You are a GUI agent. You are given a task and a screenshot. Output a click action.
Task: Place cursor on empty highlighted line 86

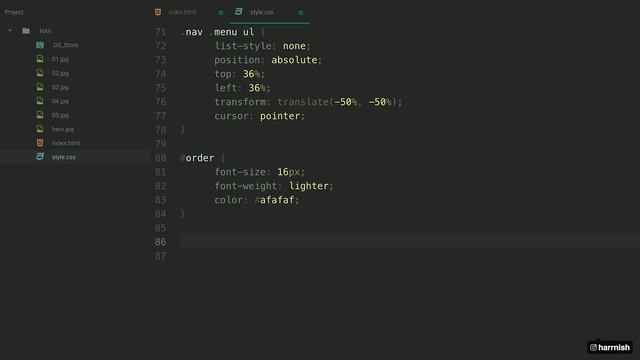tap(410, 242)
